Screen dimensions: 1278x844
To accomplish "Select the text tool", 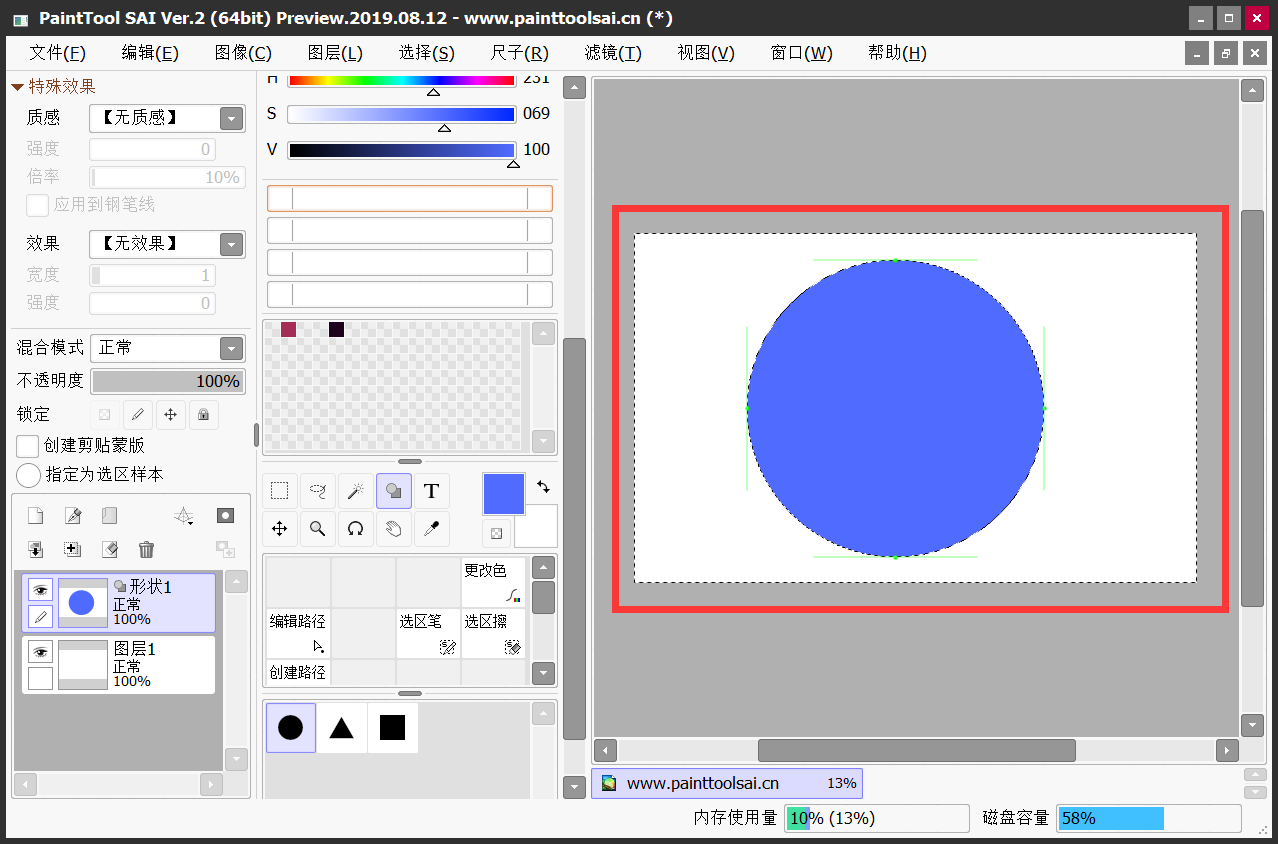I will coord(432,491).
